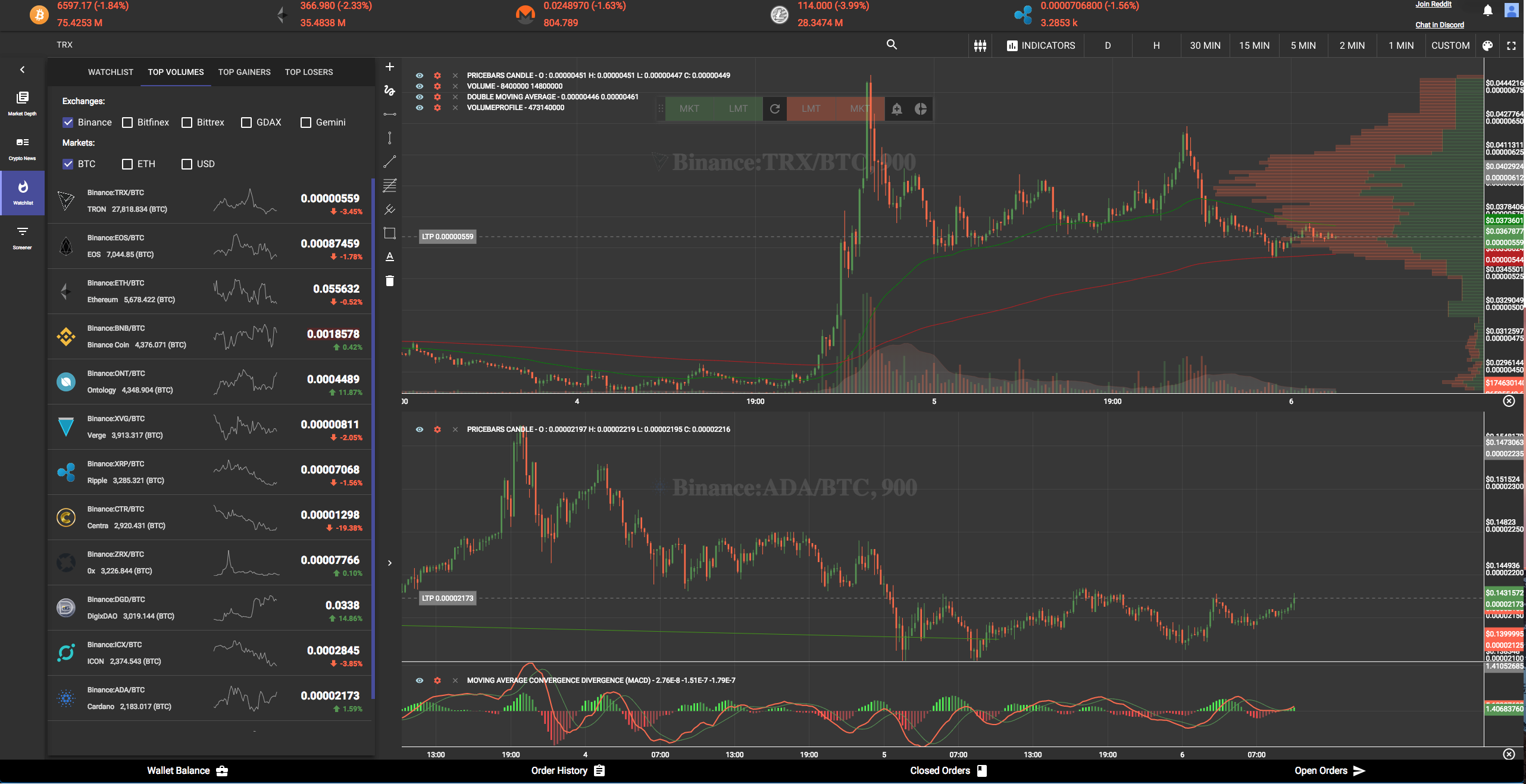Open the color theme palette
This screenshot has width=1526, height=784.
tap(1487, 45)
